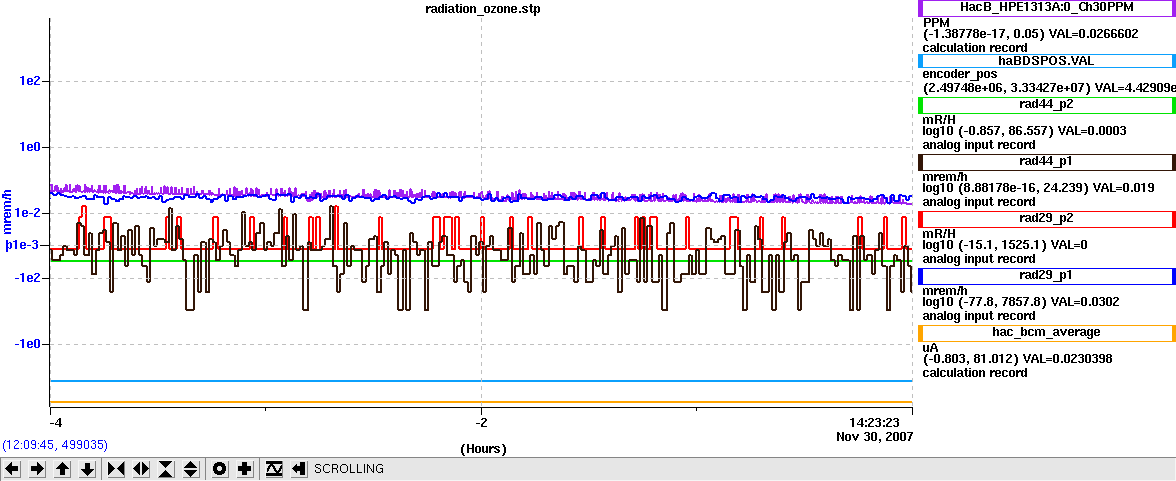Select the rad44_p2 curve label

[1046, 105]
